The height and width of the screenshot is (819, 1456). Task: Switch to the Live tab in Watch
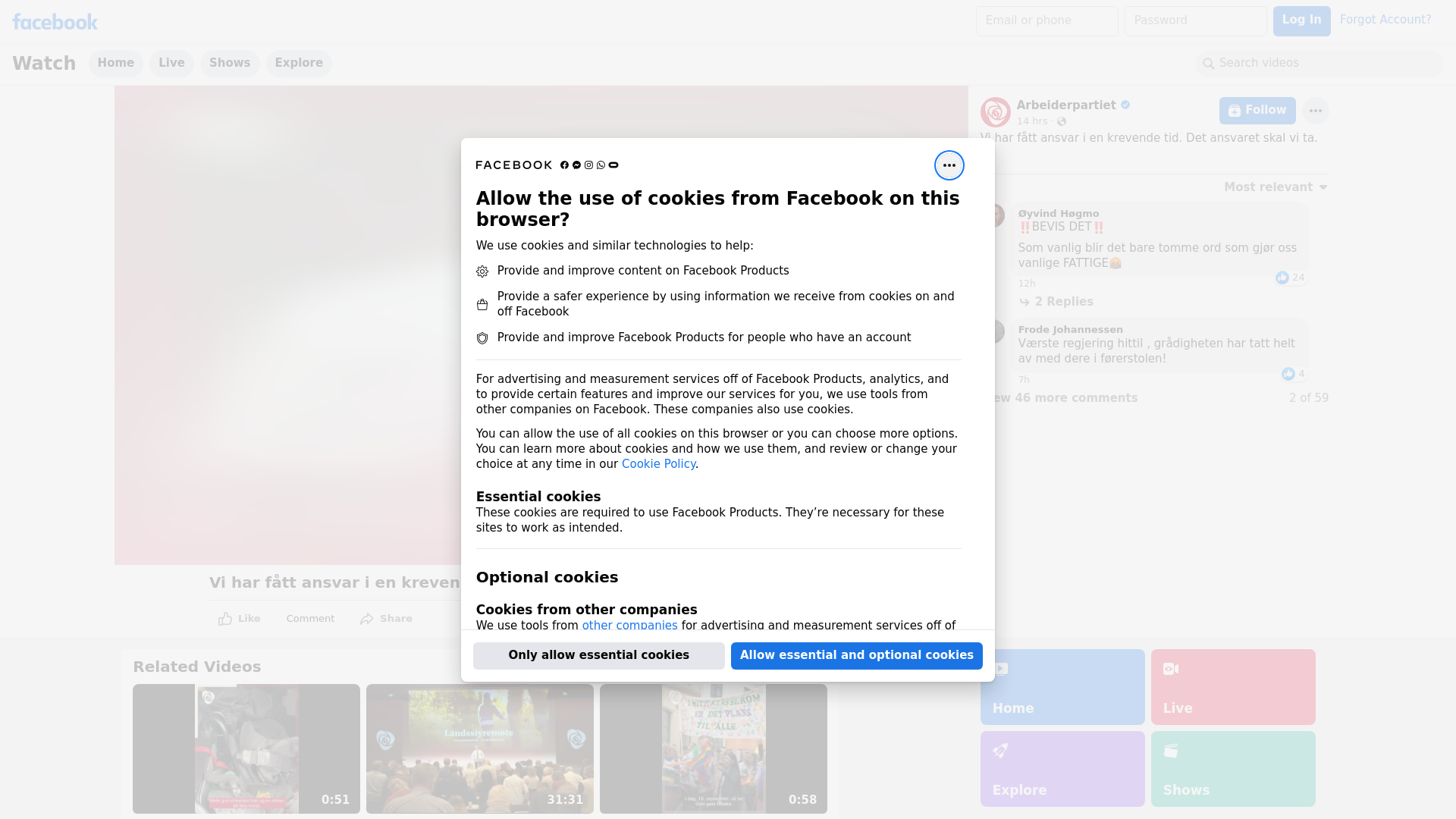(171, 63)
